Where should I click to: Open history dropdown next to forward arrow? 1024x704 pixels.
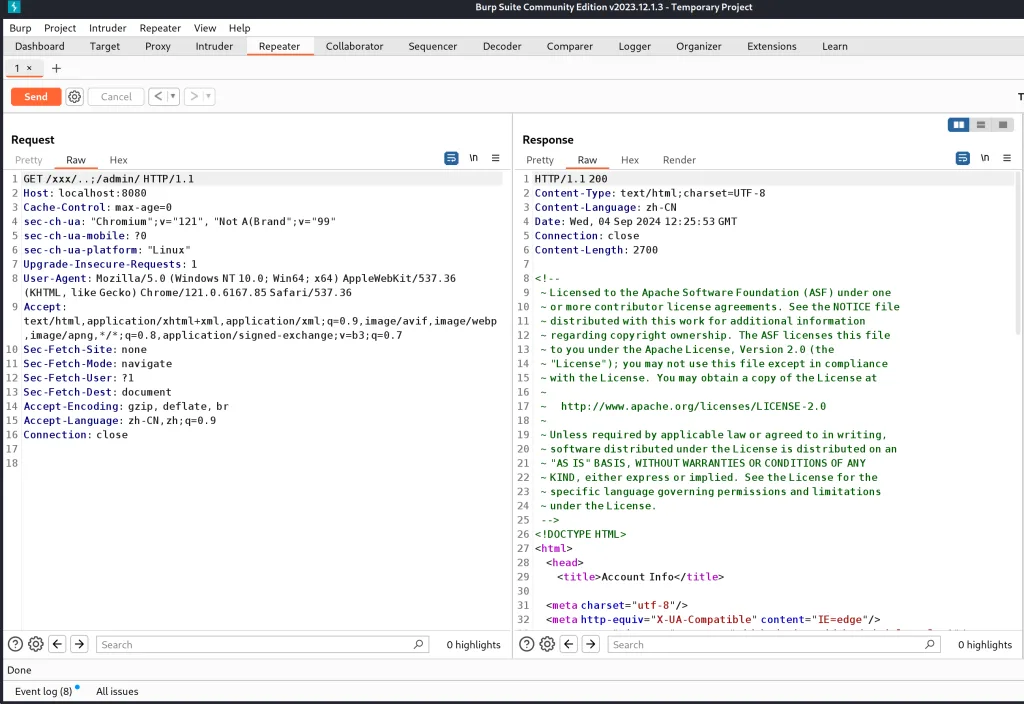click(208, 97)
